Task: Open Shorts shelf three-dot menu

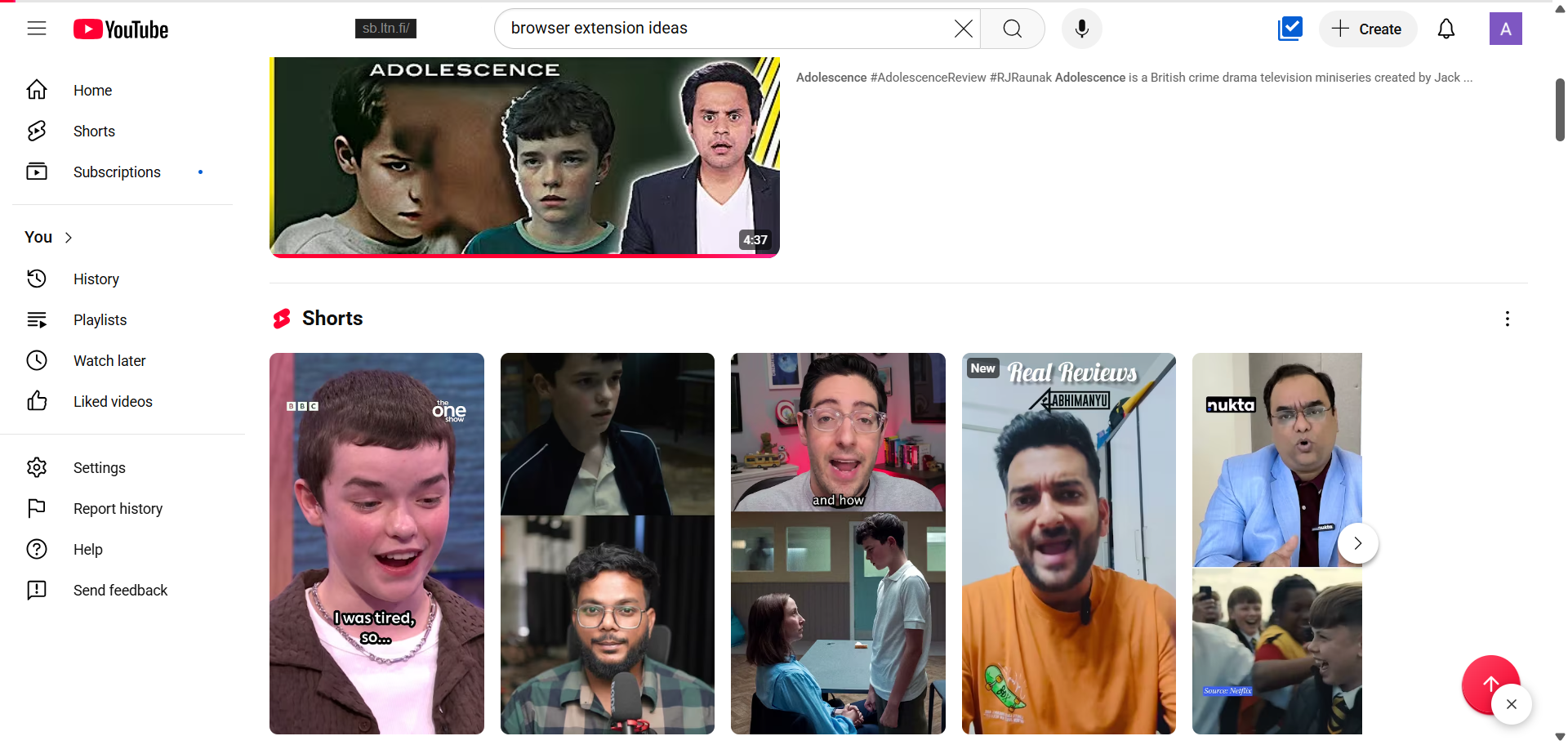Action: point(1508,319)
